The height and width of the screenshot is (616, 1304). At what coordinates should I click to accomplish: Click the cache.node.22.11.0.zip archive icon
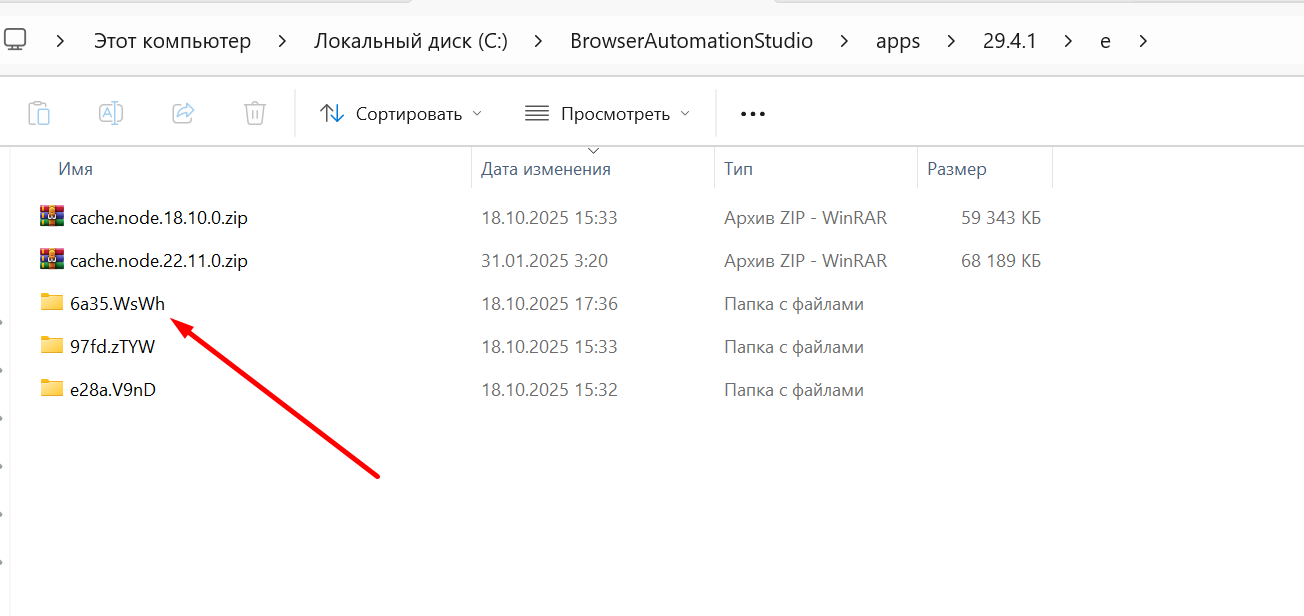52,260
